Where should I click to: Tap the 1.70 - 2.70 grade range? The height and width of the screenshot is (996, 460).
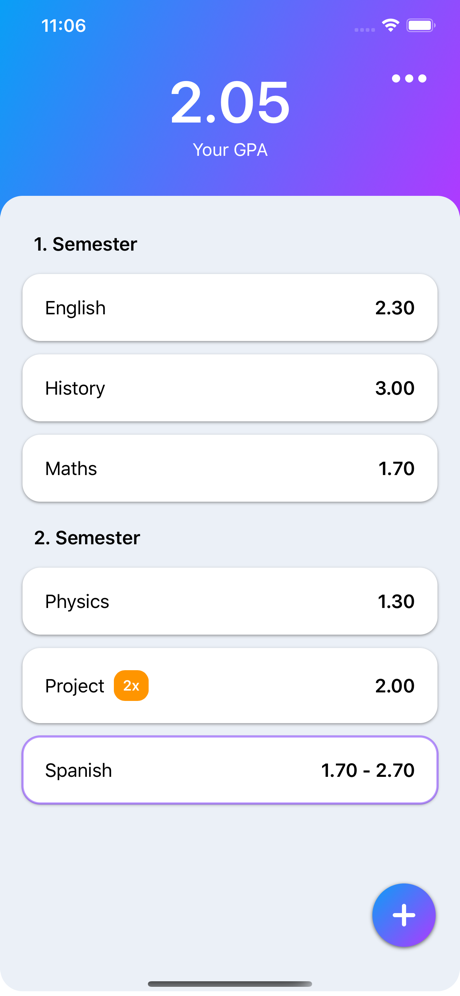368,771
